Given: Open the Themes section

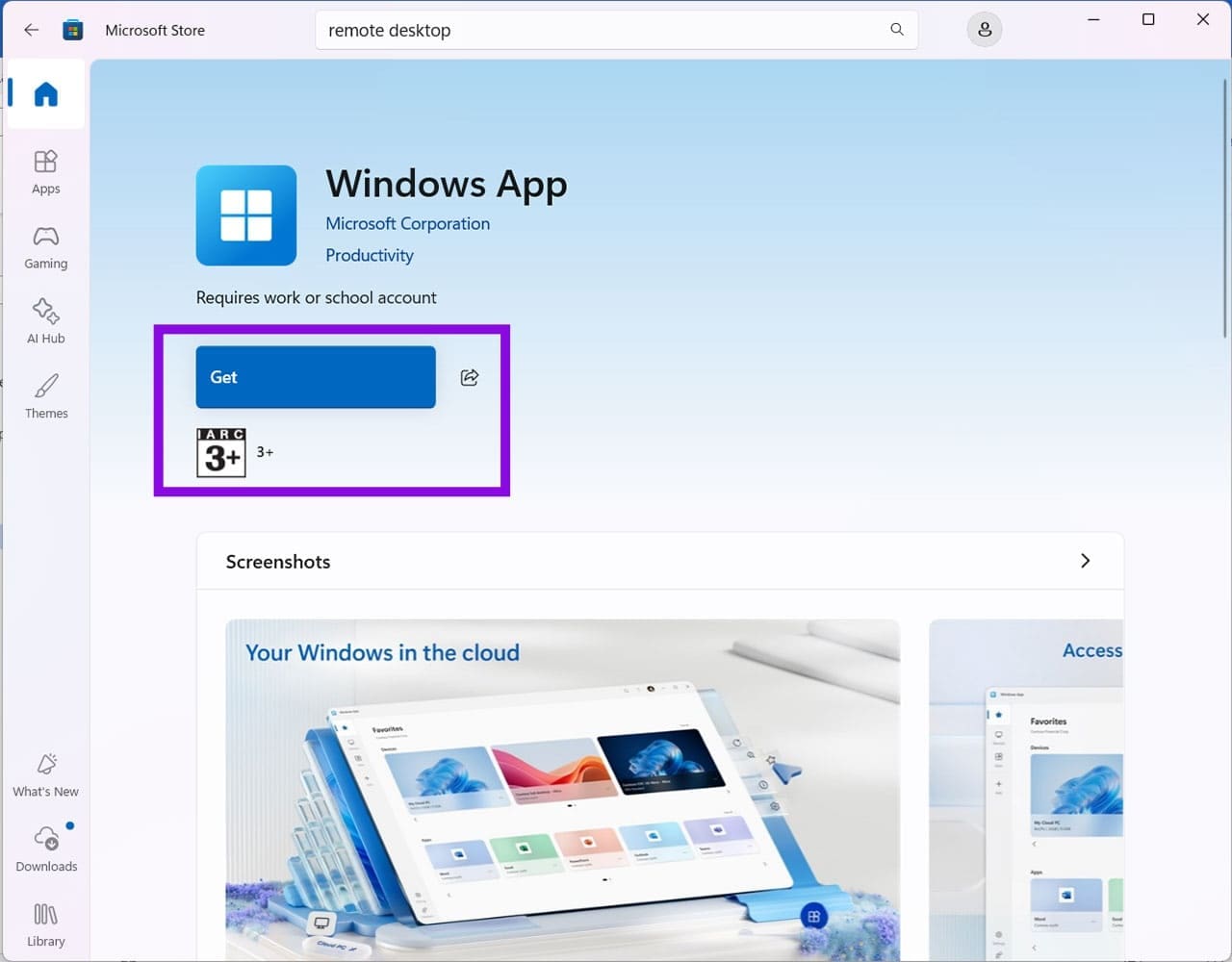Looking at the screenshot, I should click(x=46, y=397).
